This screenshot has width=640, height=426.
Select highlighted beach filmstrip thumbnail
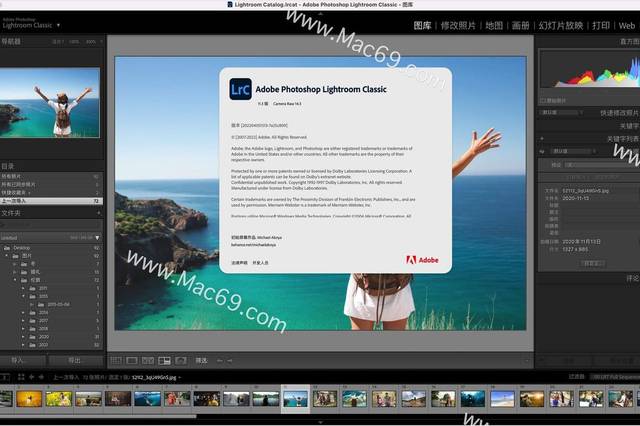coord(296,399)
